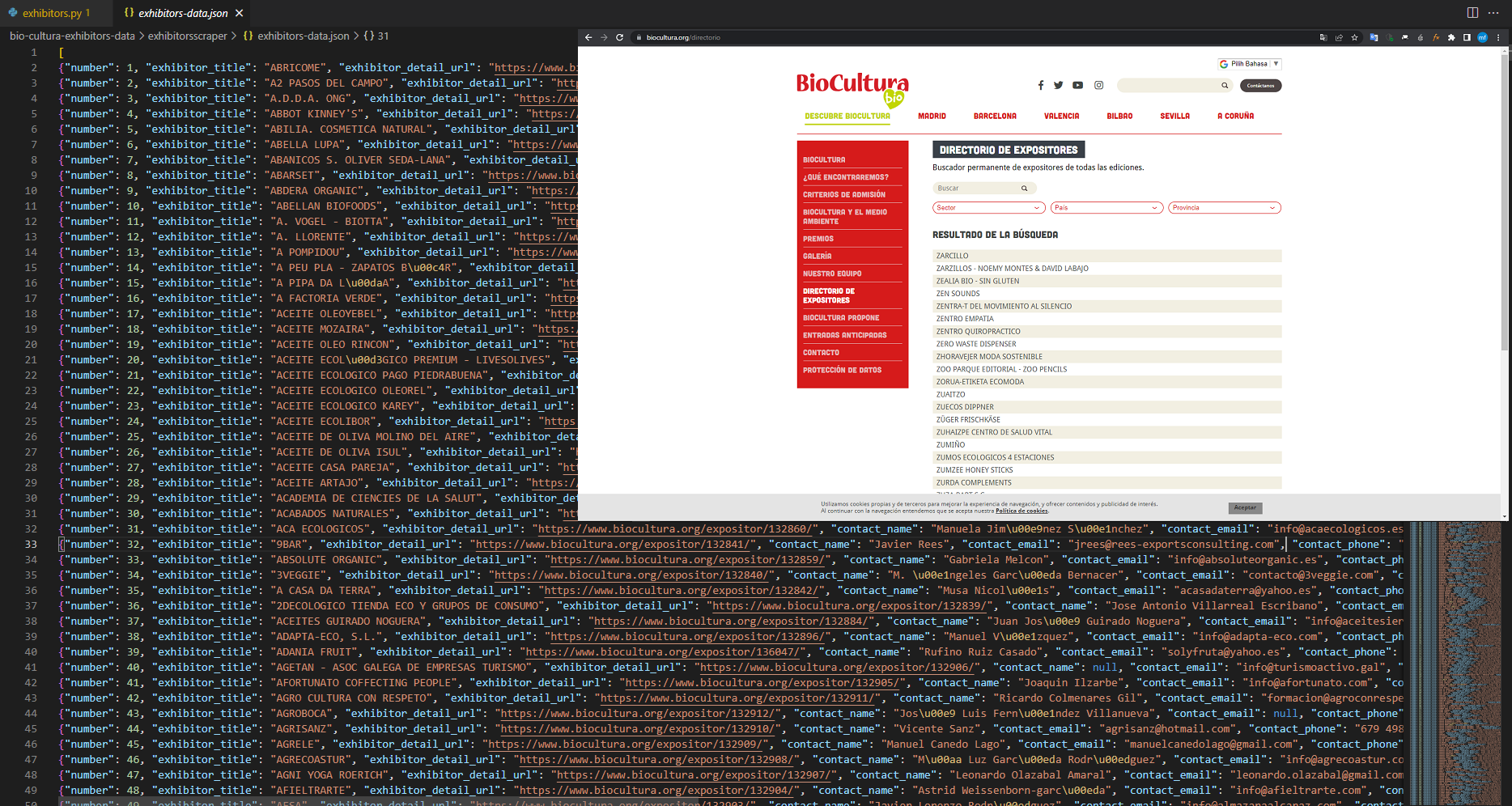
Task: Click the orange fx extension icon
Action: pos(1436,37)
